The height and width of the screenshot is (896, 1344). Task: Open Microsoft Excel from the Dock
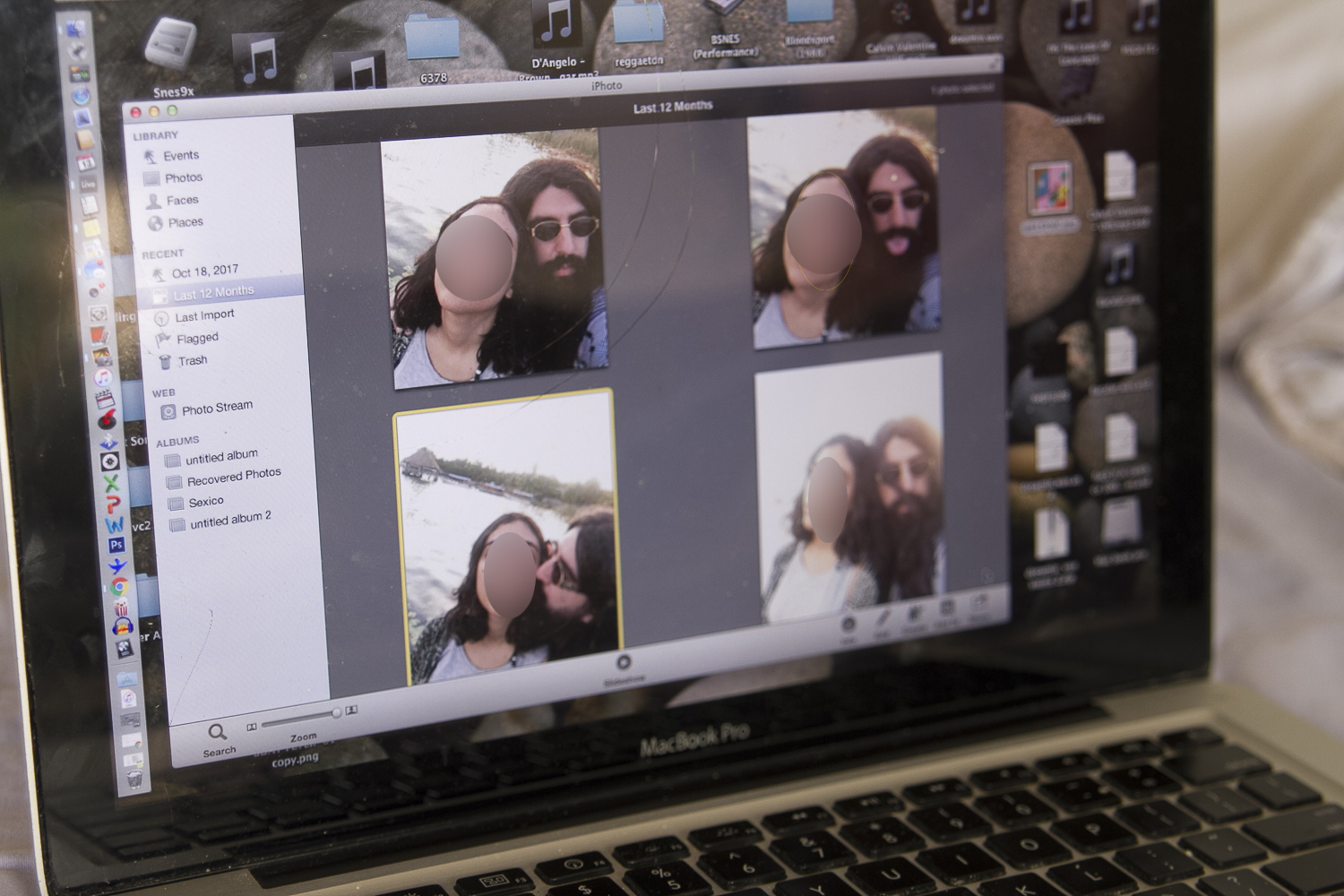111,483
